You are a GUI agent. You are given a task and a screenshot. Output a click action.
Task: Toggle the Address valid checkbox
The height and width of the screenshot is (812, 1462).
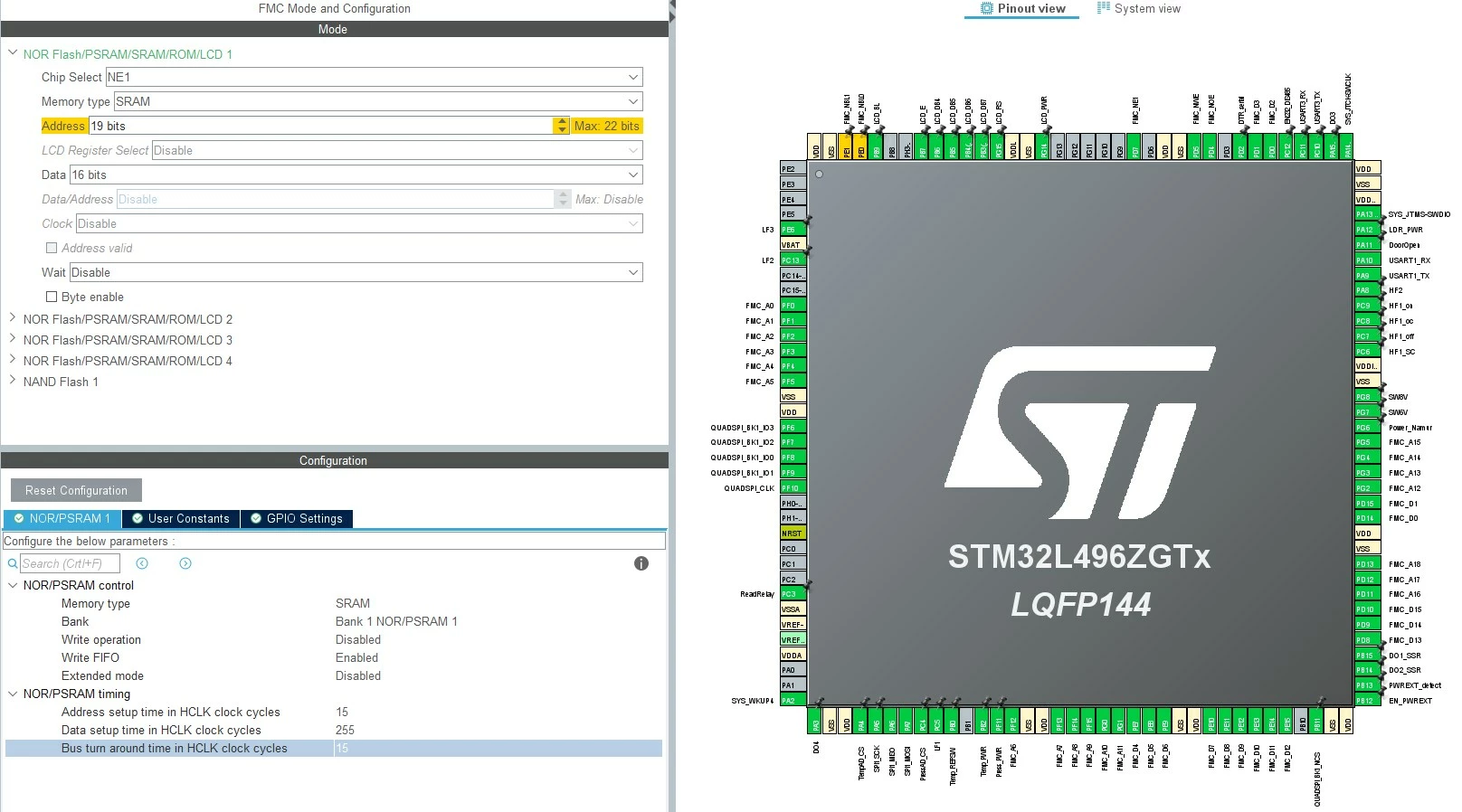(52, 248)
